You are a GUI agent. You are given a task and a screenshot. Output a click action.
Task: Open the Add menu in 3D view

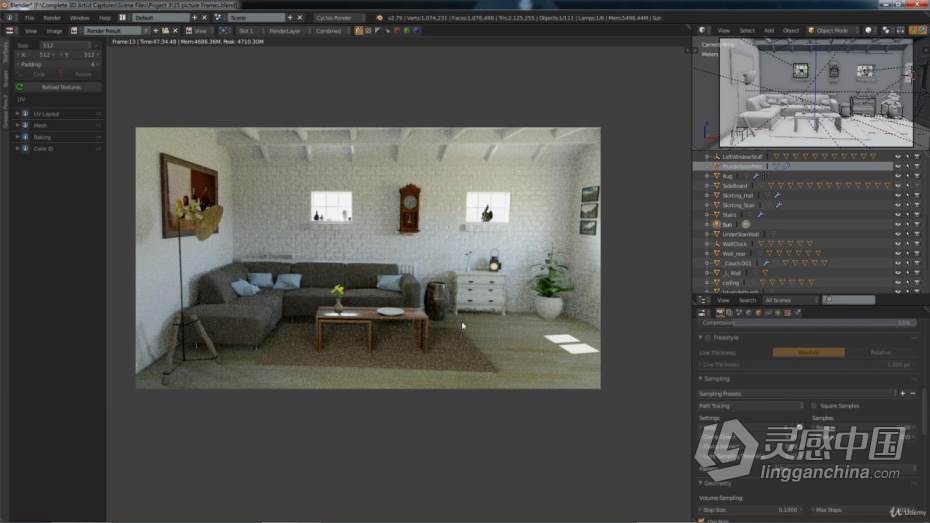(769, 30)
